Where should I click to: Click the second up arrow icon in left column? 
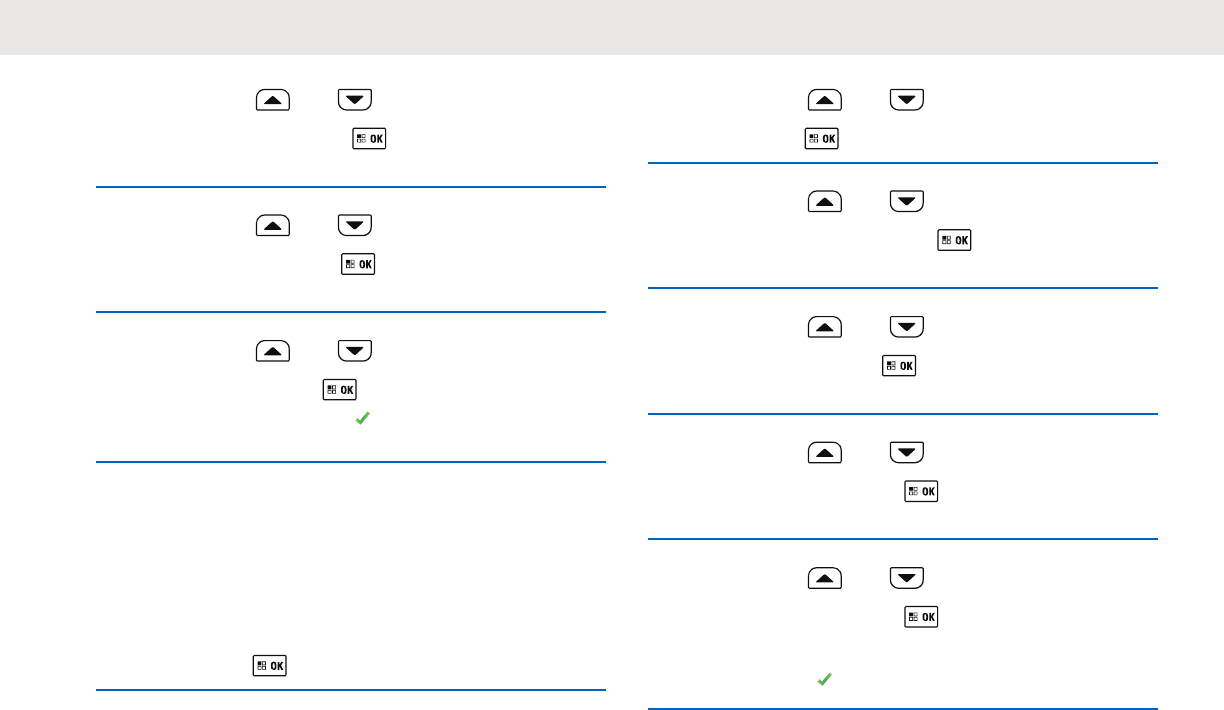[273, 225]
